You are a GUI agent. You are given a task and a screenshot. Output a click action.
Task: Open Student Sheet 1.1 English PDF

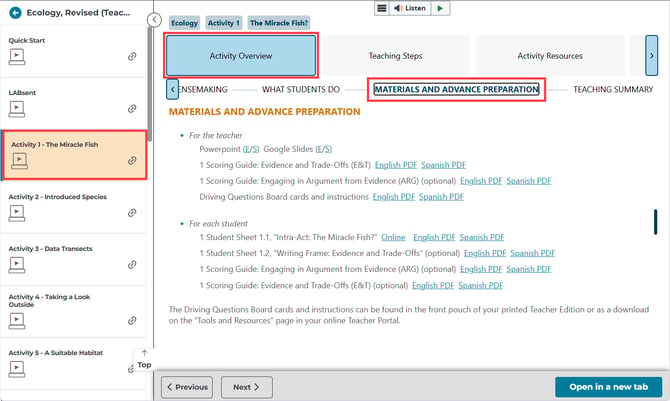[434, 237]
